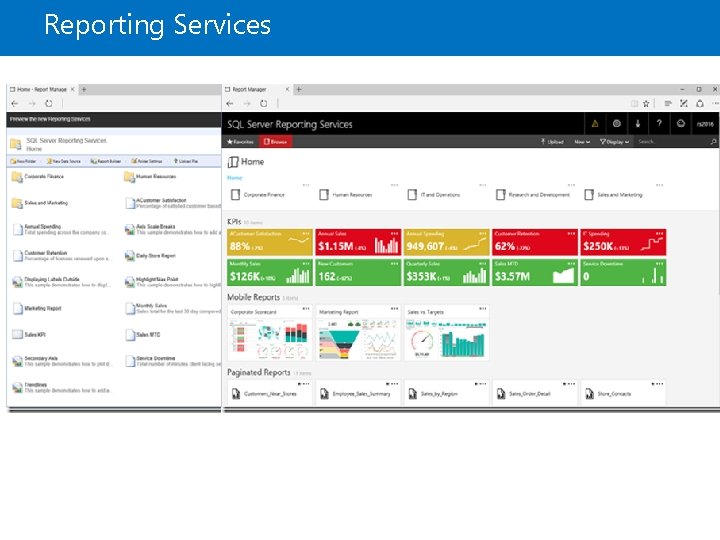Image resolution: width=720 pixels, height=540 pixels.
Task: Click the feedback smiley icon in the header
Action: [681, 124]
